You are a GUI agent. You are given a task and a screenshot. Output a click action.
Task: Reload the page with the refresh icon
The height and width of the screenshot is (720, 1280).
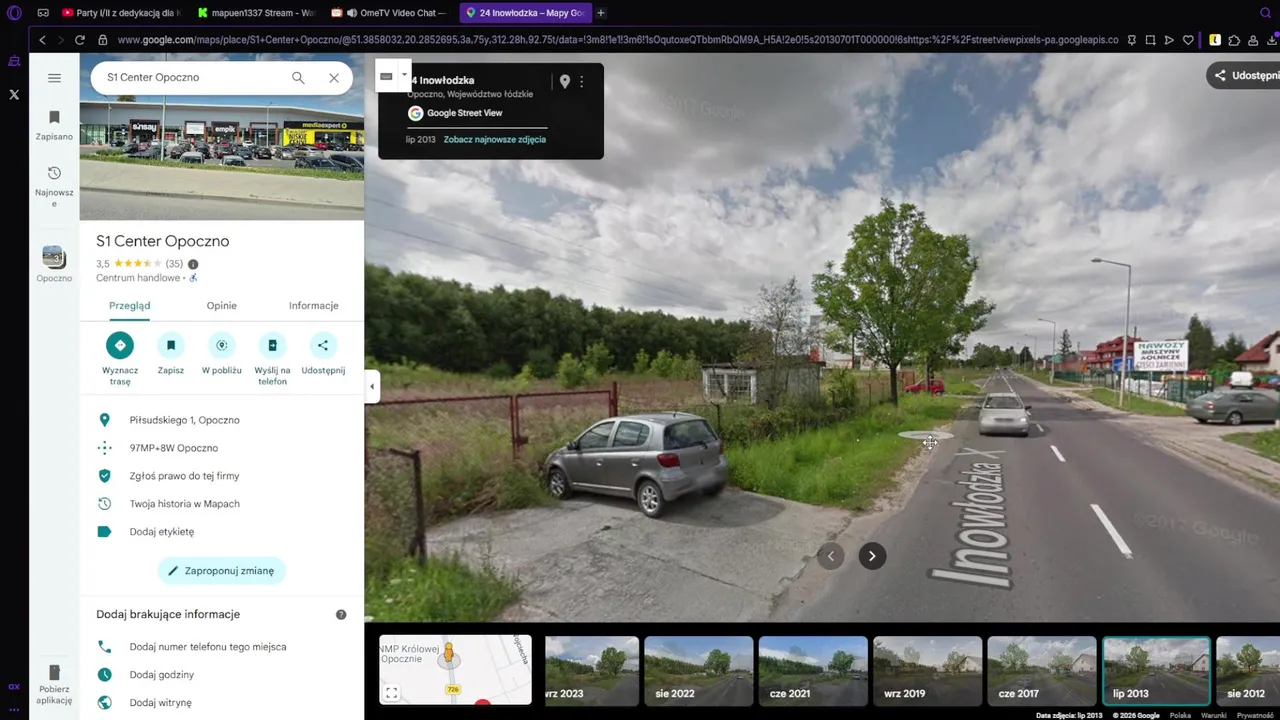(80, 40)
